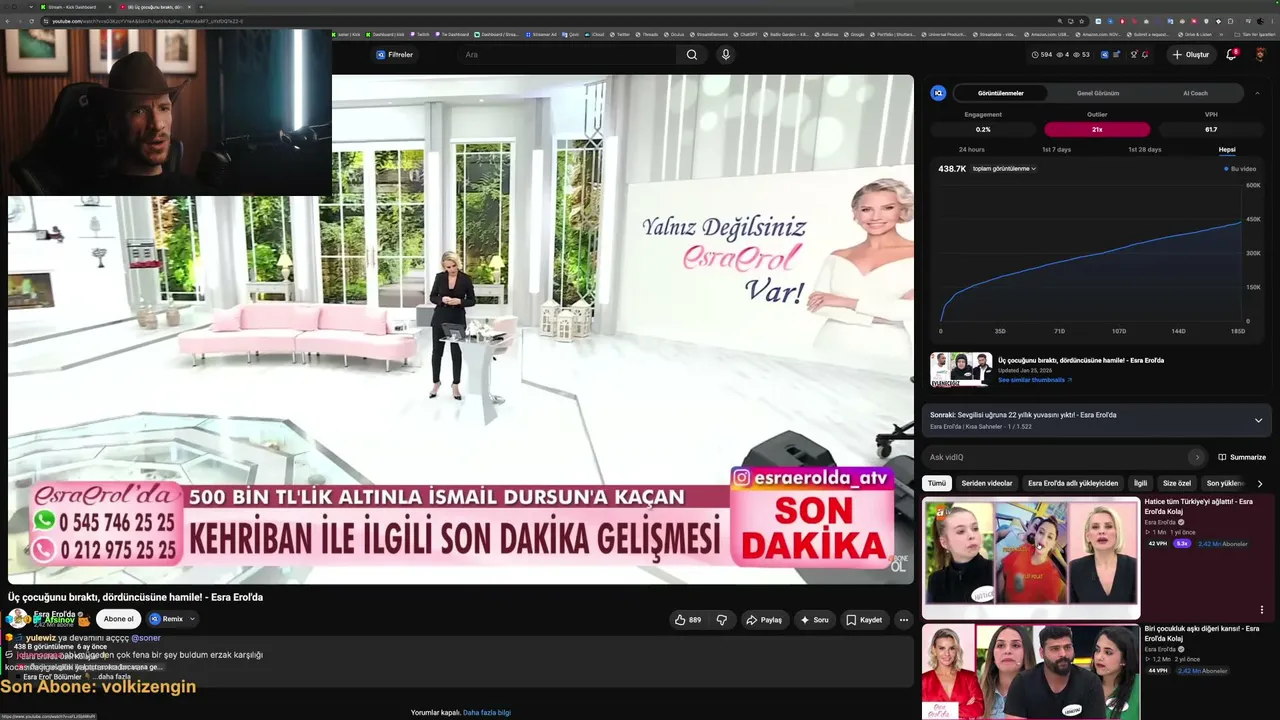
Task: Click the vidIQ logo icon in panel
Action: coord(938,93)
